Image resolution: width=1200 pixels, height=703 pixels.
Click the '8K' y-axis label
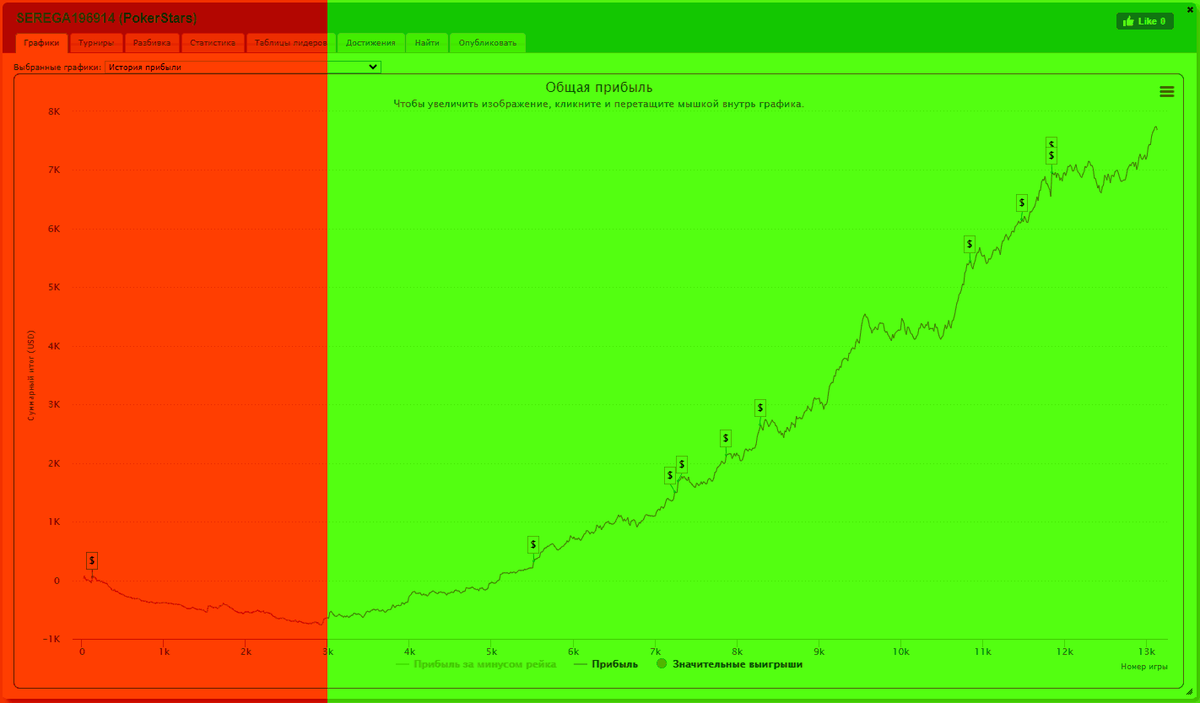pyautogui.click(x=54, y=112)
